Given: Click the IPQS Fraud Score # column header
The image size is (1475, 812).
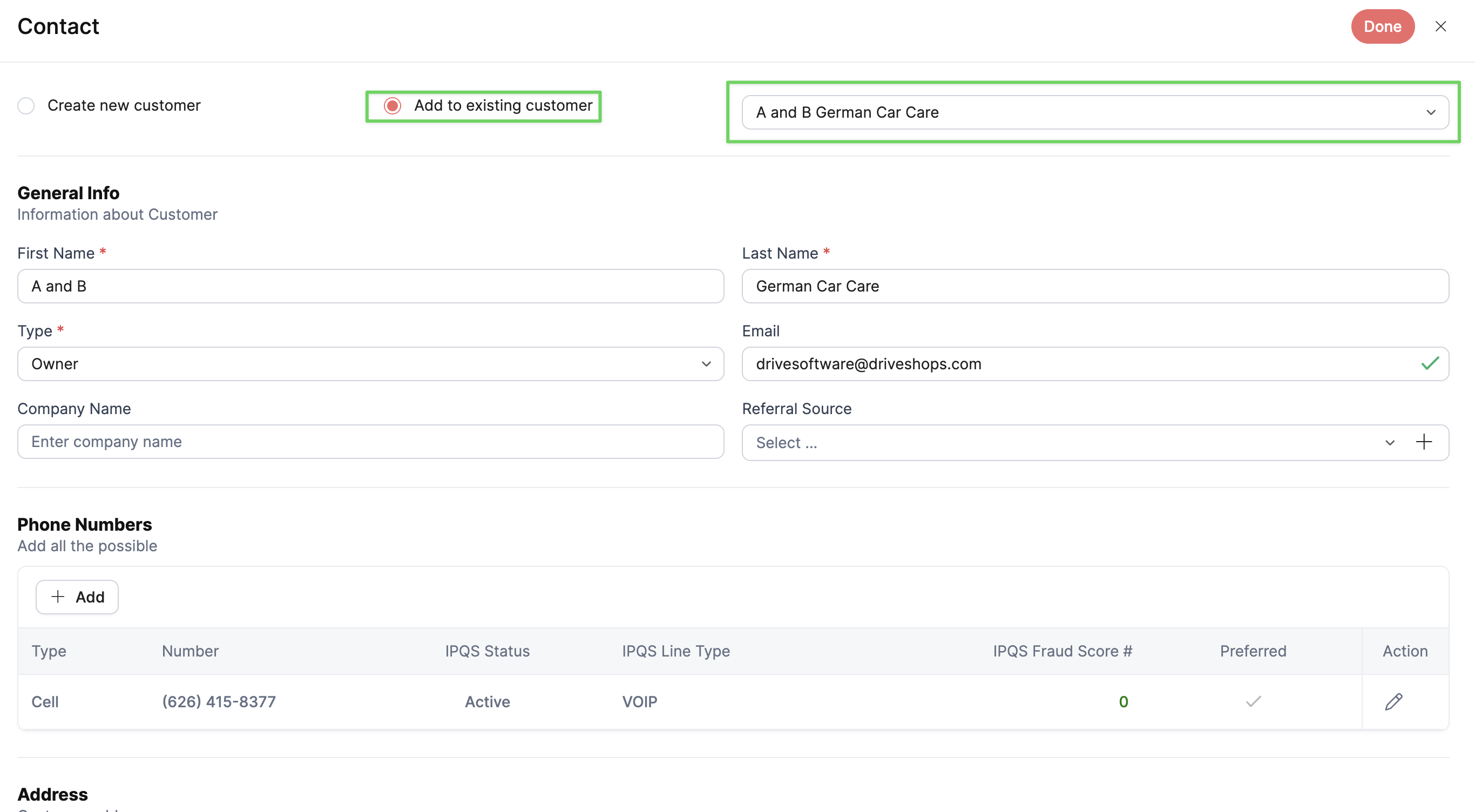Looking at the screenshot, I should pos(1062,651).
